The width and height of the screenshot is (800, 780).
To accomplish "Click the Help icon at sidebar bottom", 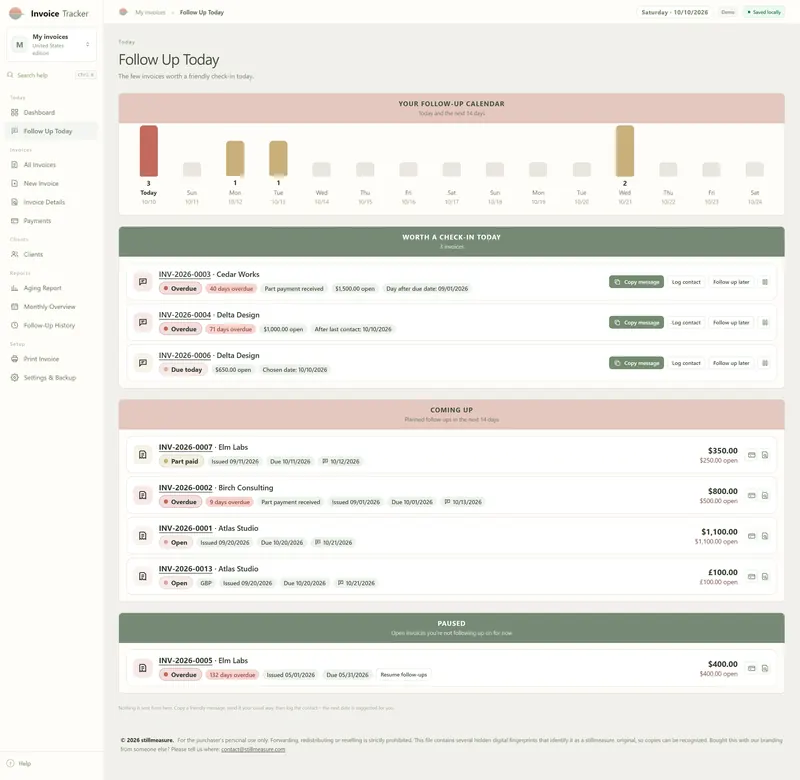I will pyautogui.click(x=10, y=763).
